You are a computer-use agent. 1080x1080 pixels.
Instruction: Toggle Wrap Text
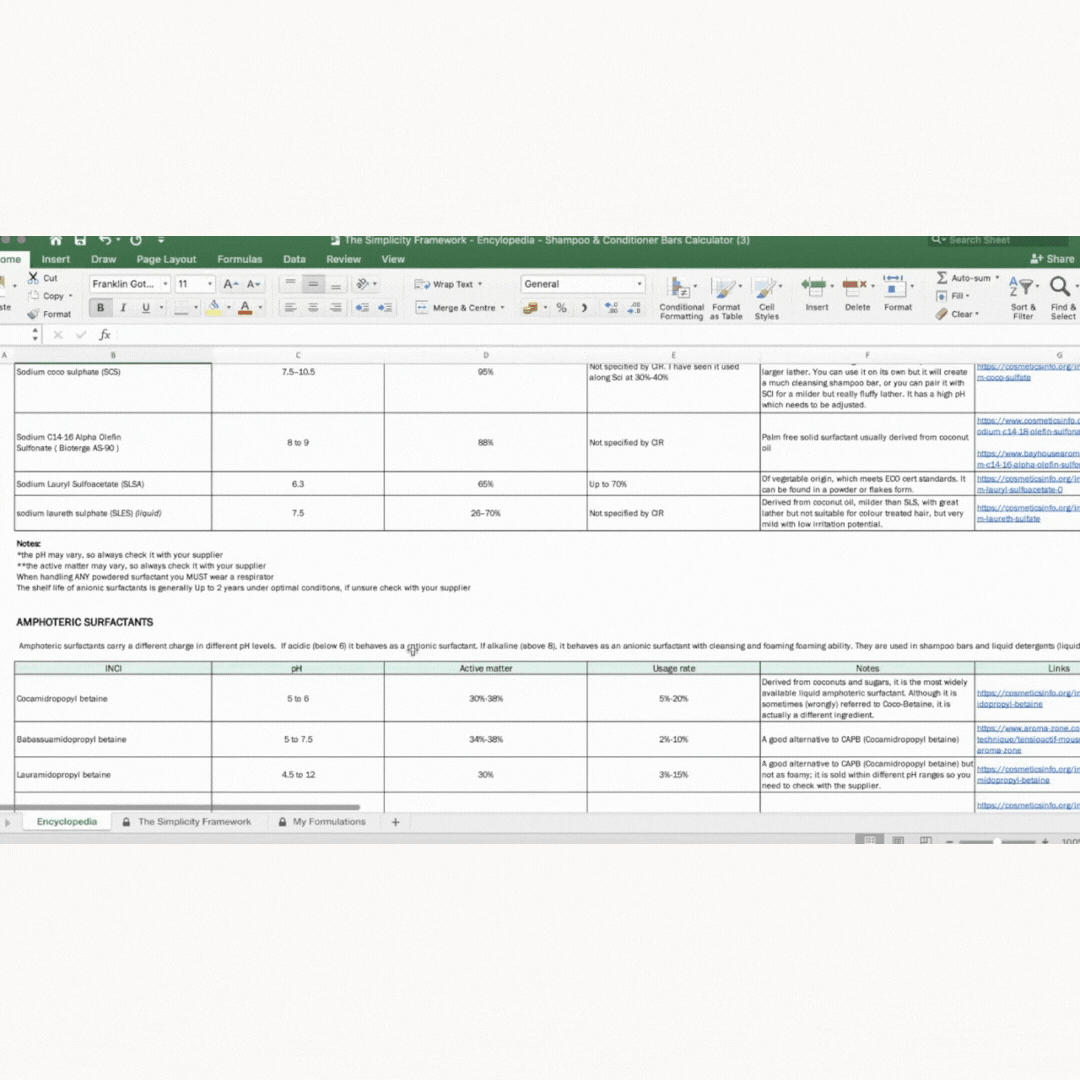[448, 284]
